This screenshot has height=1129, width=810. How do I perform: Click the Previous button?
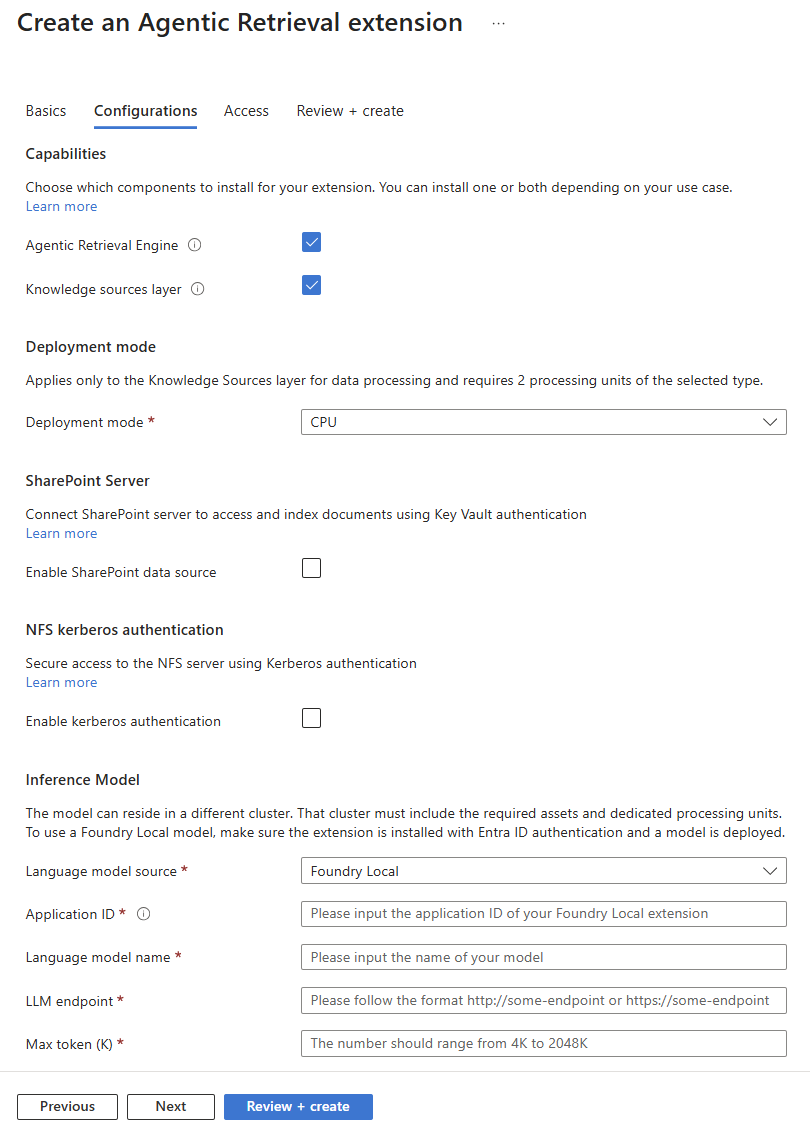click(x=67, y=1107)
